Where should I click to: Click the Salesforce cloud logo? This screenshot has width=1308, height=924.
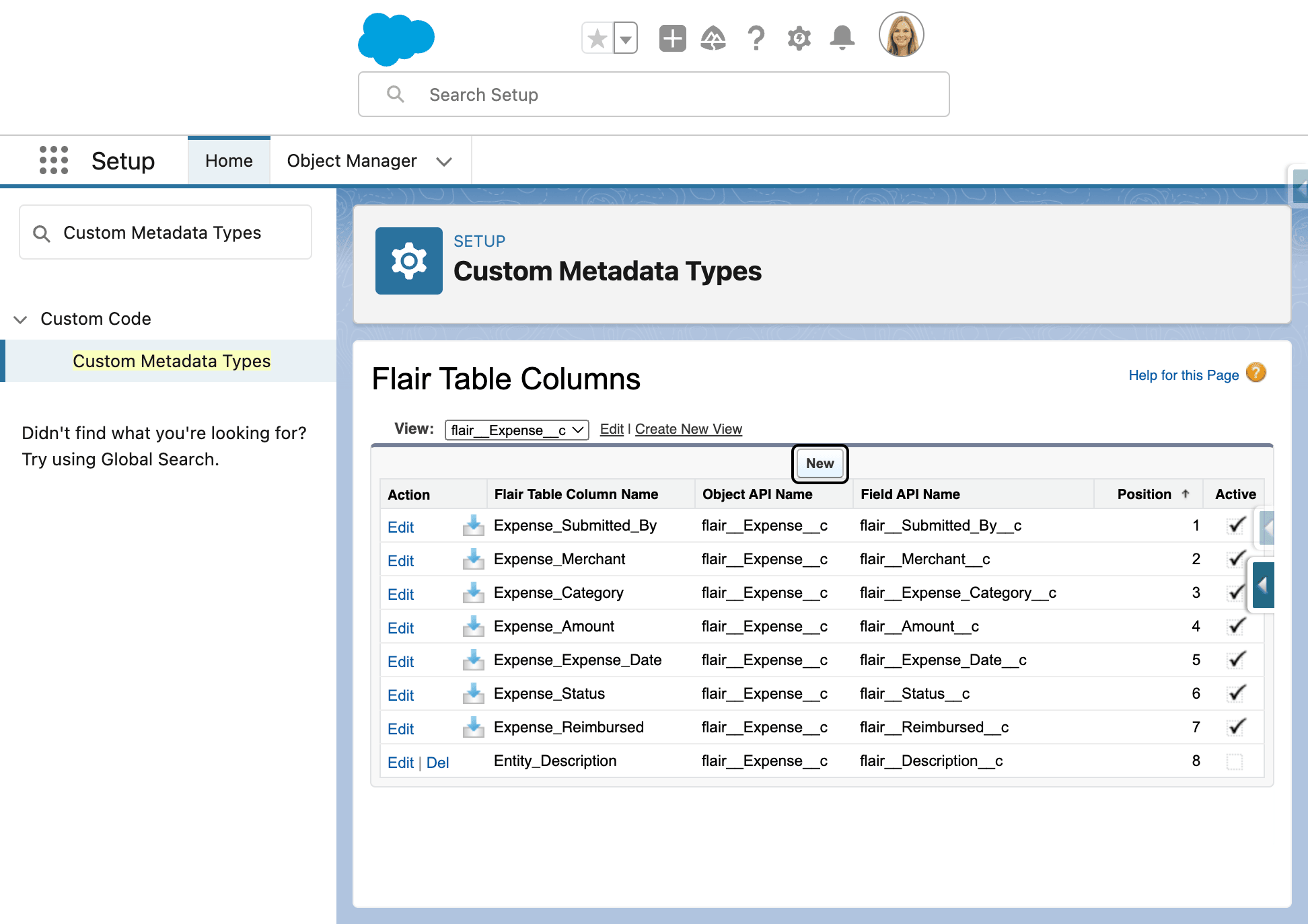click(396, 39)
